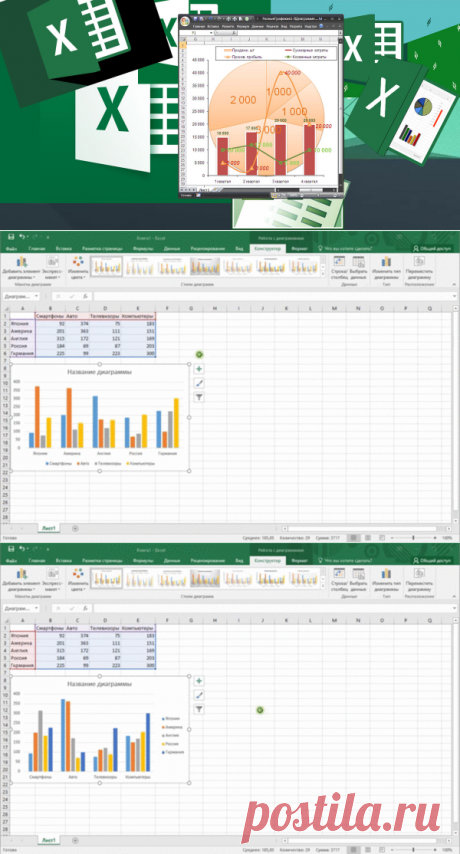
Task: Click Выбрать данные in upper Excel window
Action: coord(358,267)
